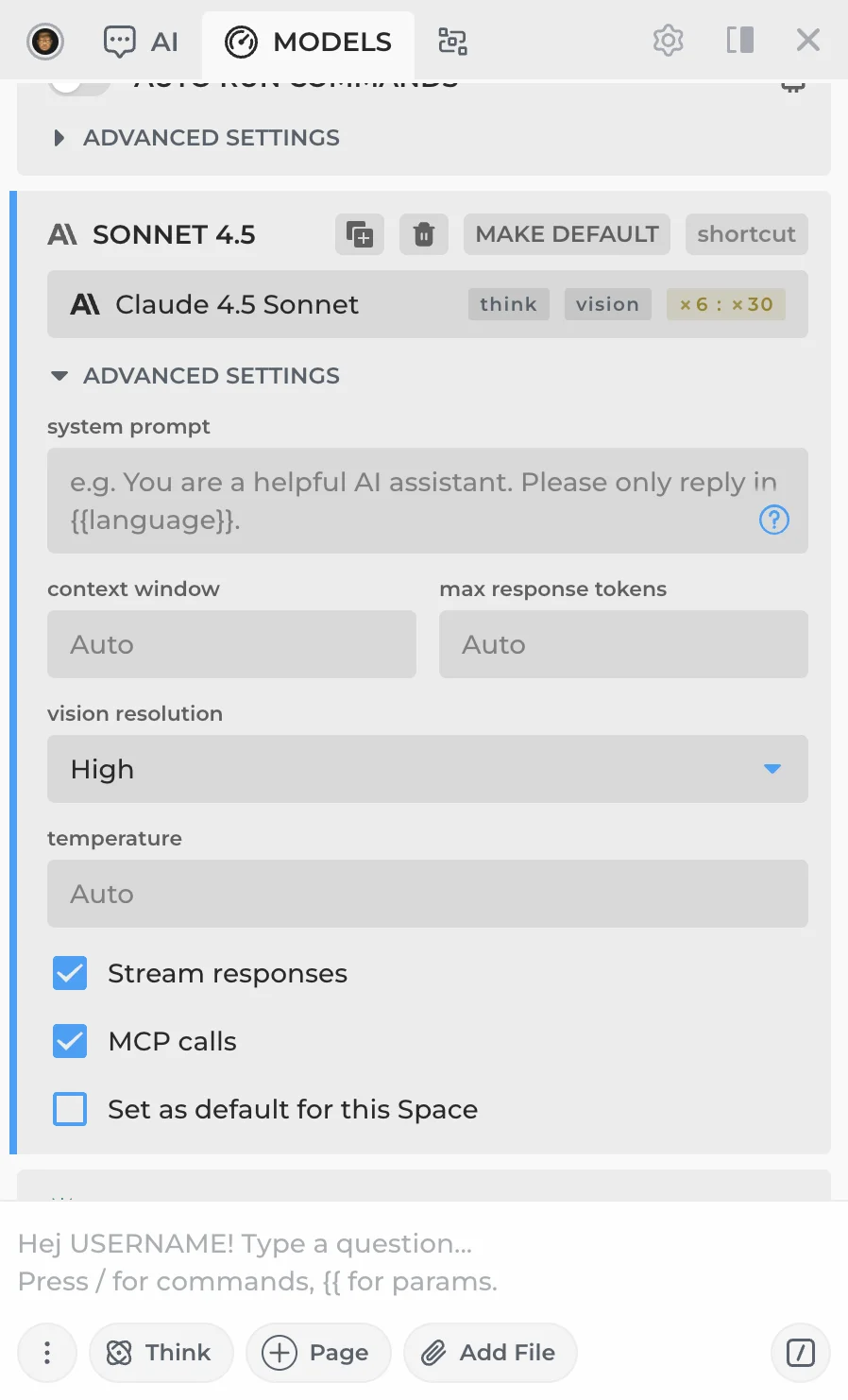Open the vision resolution dropdown
848x1400 pixels.
428,769
